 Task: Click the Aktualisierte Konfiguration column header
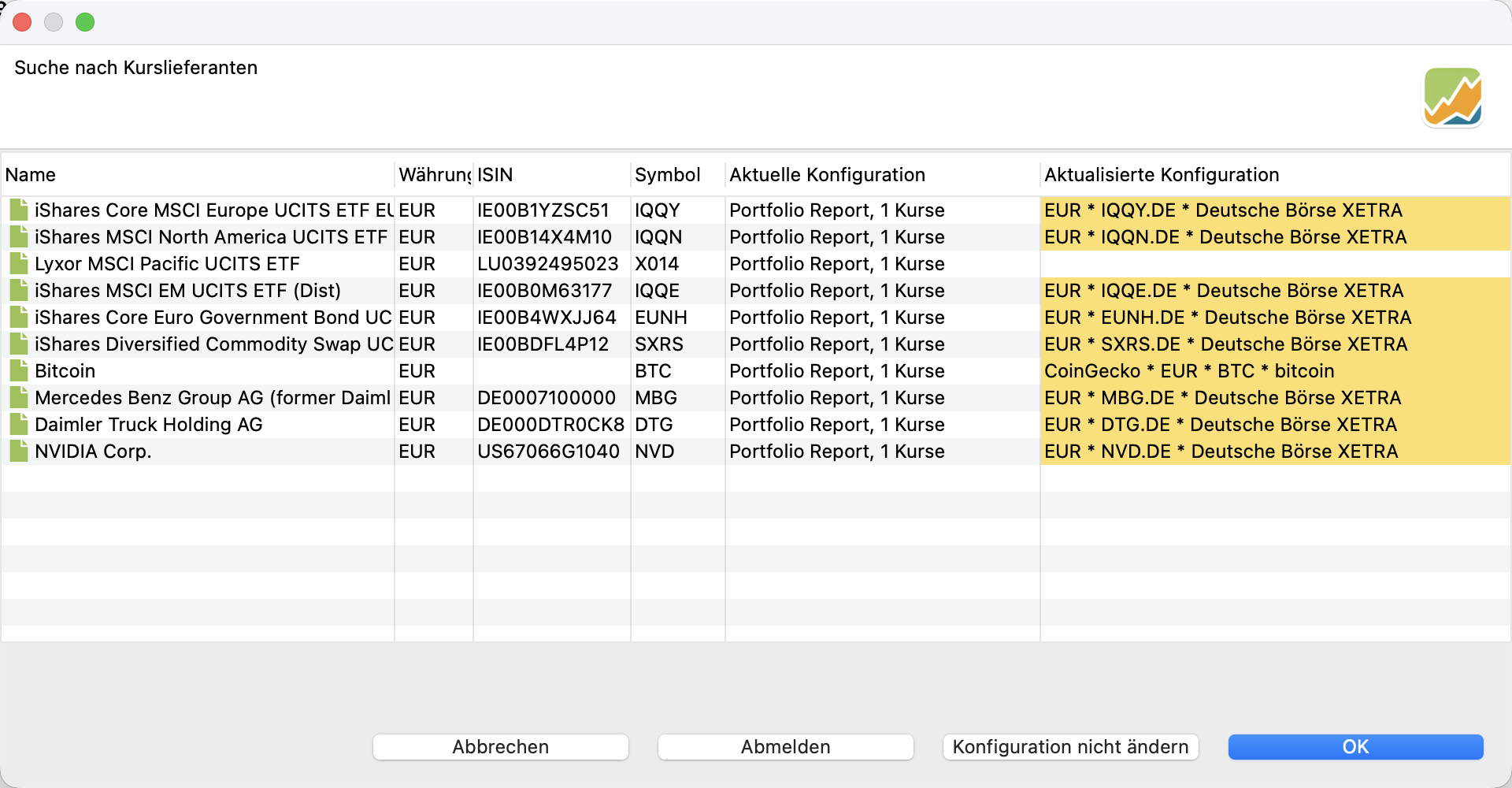pos(1274,175)
